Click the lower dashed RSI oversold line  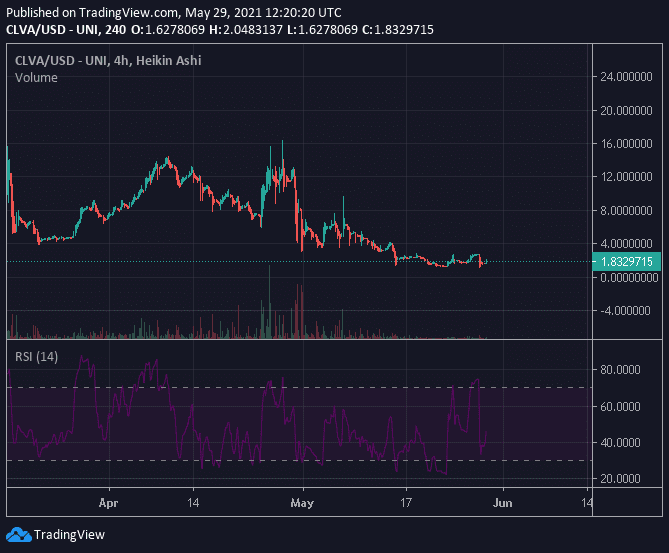coord(300,460)
